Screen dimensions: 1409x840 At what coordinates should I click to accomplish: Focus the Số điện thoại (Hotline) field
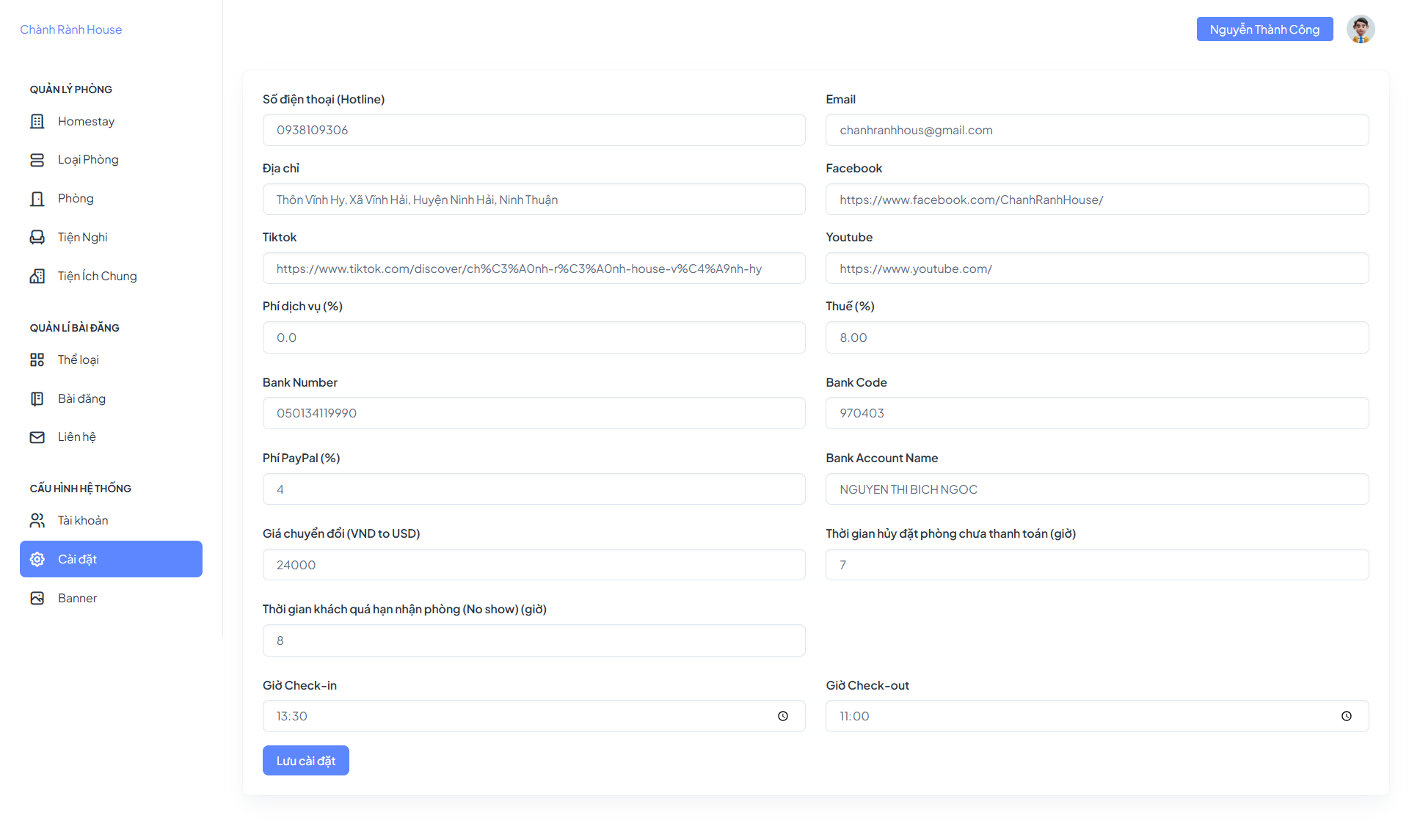click(534, 130)
